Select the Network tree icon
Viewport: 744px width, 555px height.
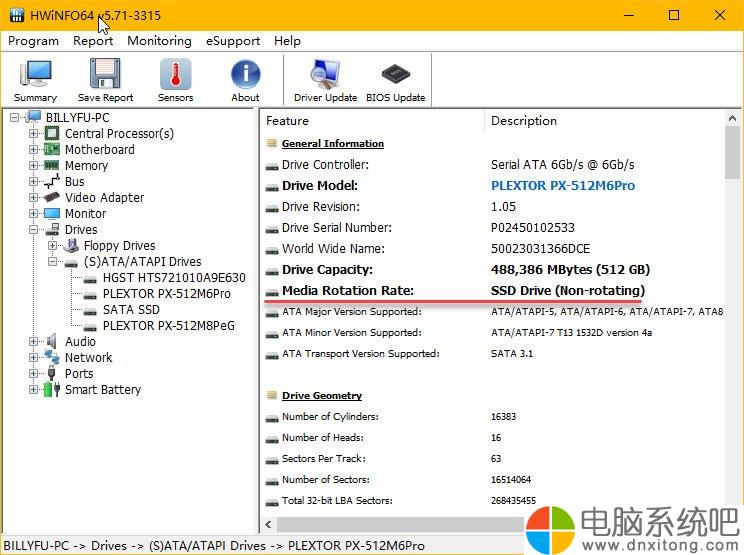pos(52,357)
